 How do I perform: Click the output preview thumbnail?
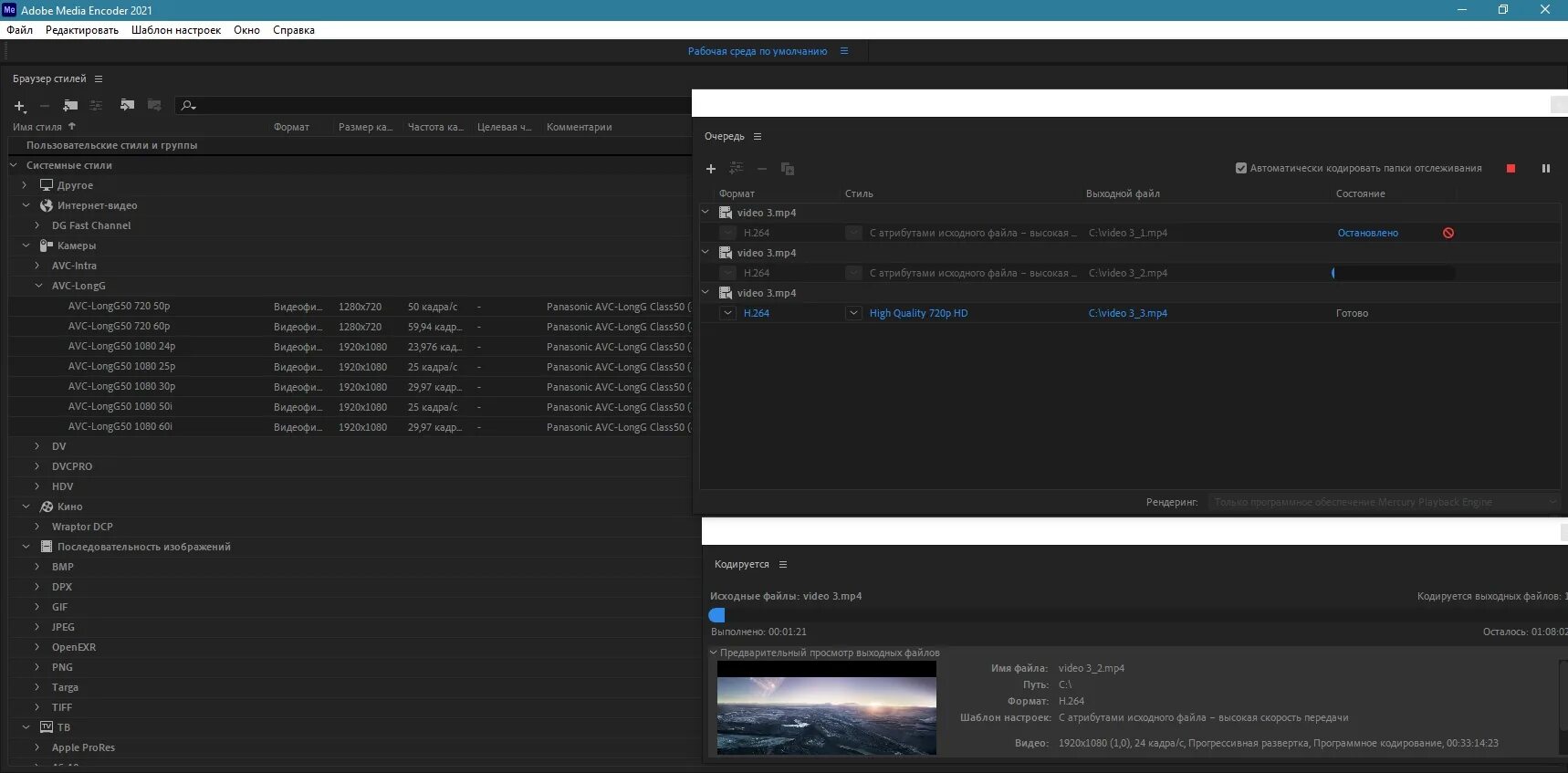pyautogui.click(x=827, y=708)
